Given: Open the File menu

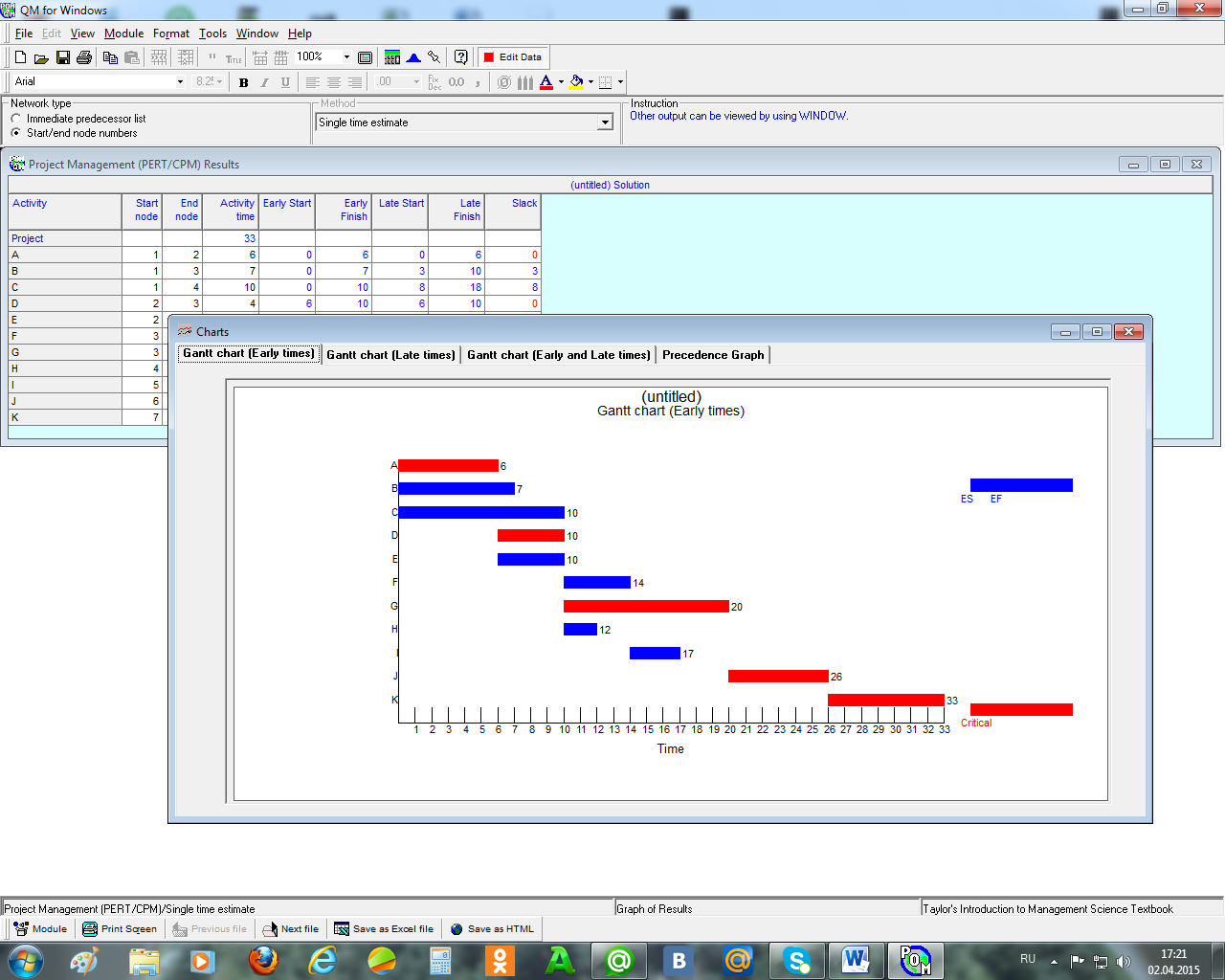Looking at the screenshot, I should [24, 33].
